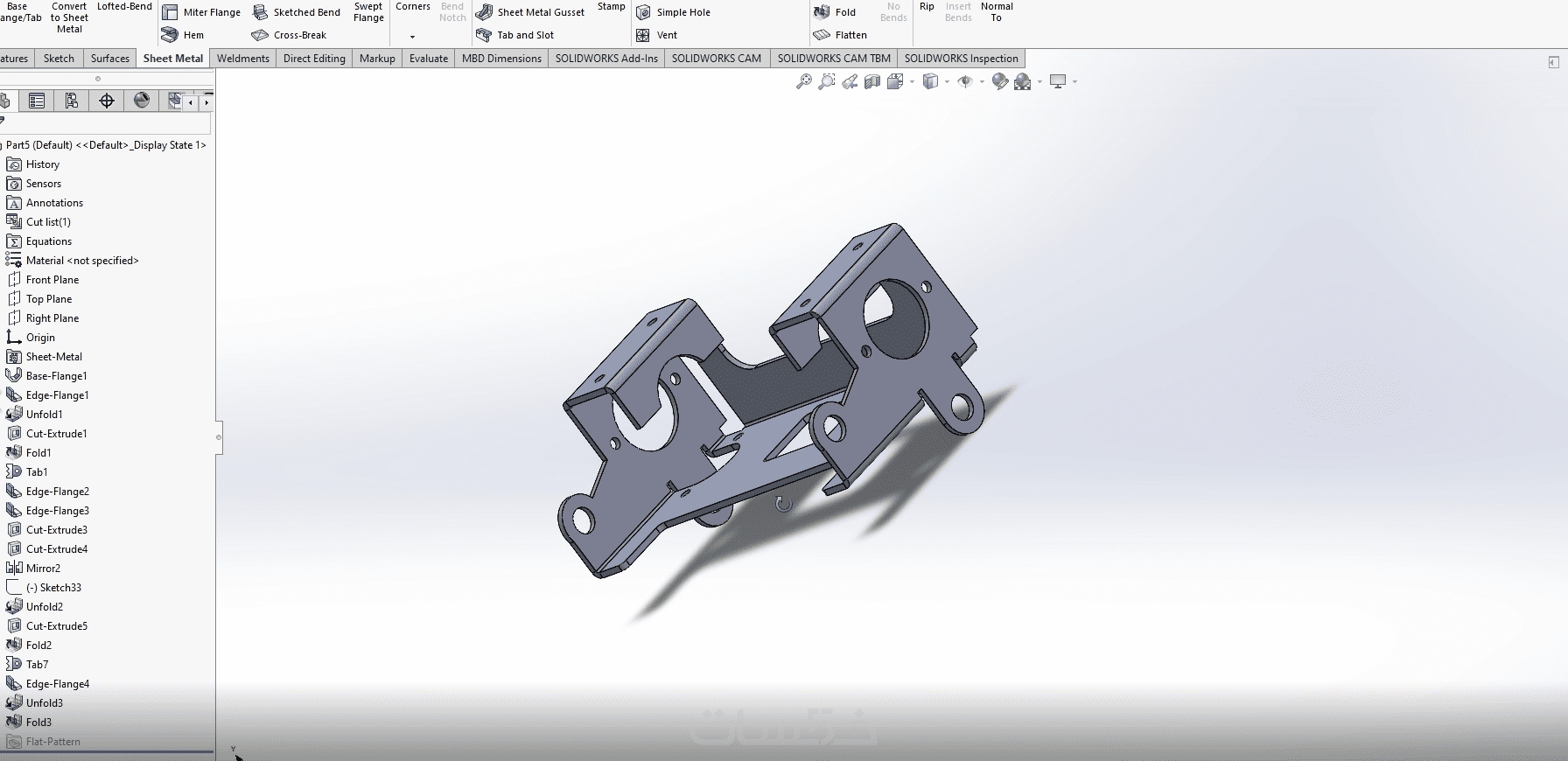Click the Hide/Show Items eye icon

965,81
